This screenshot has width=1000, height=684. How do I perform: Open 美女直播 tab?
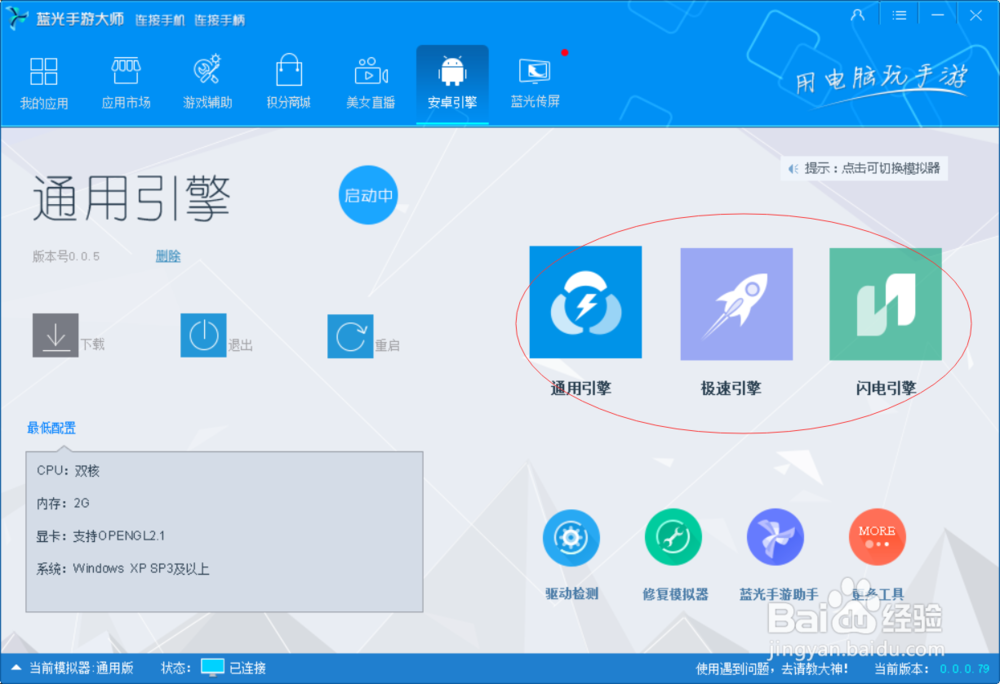click(371, 84)
